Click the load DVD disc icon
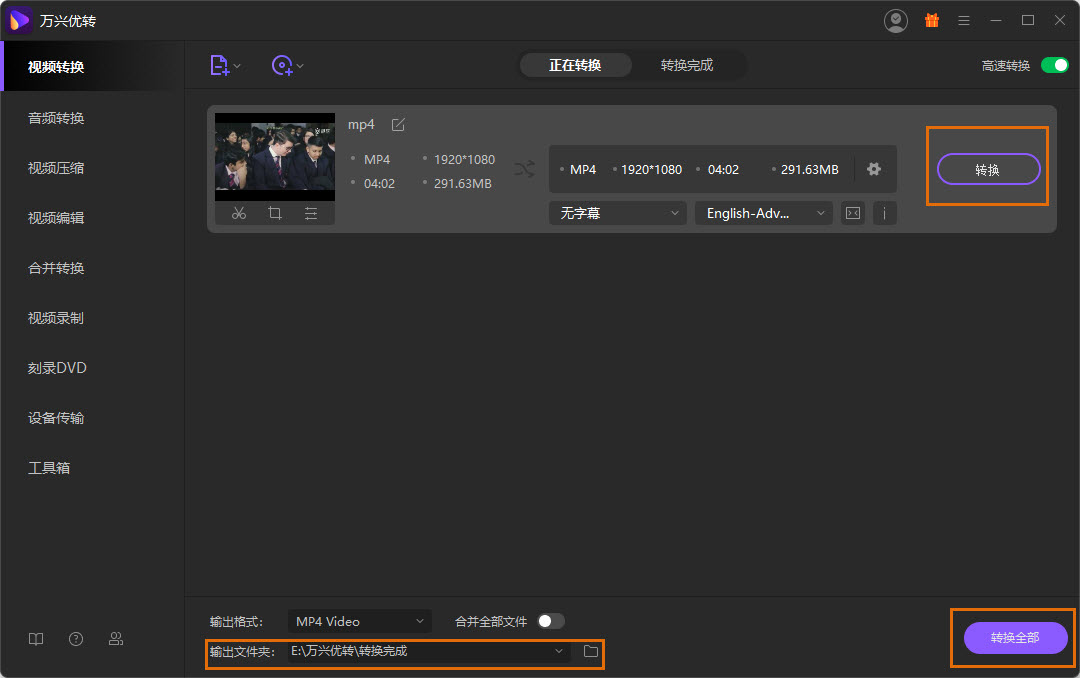The image size is (1080, 678). [x=282, y=66]
